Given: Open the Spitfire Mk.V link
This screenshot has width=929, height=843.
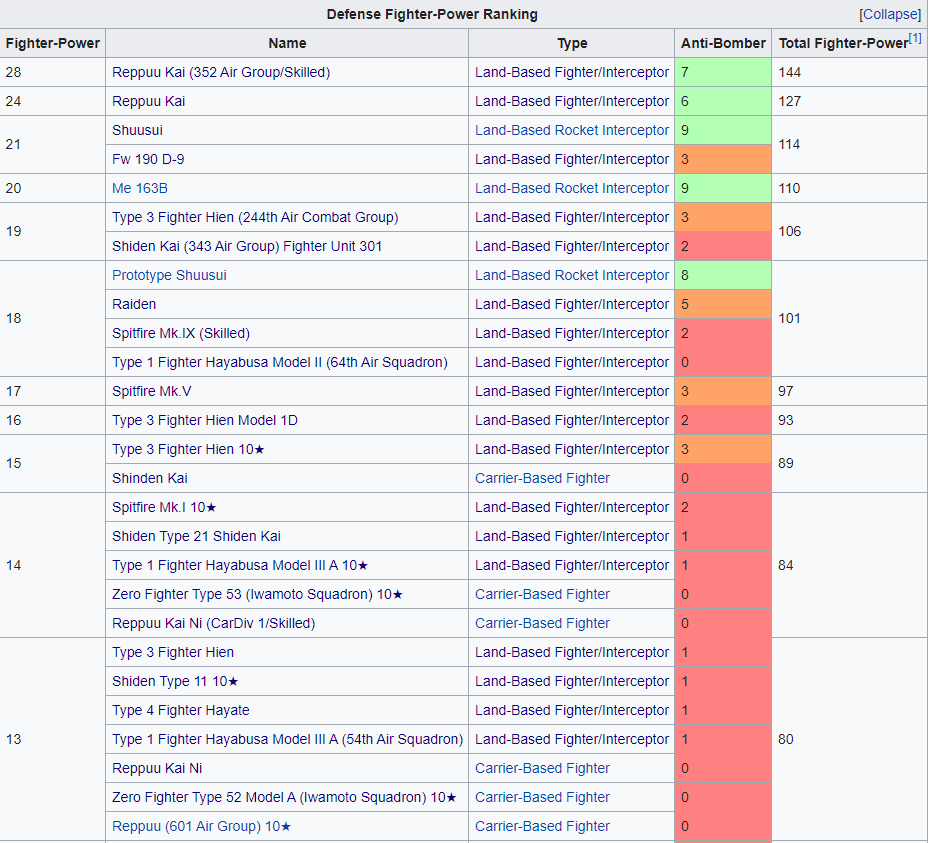Looking at the screenshot, I should [152, 392].
